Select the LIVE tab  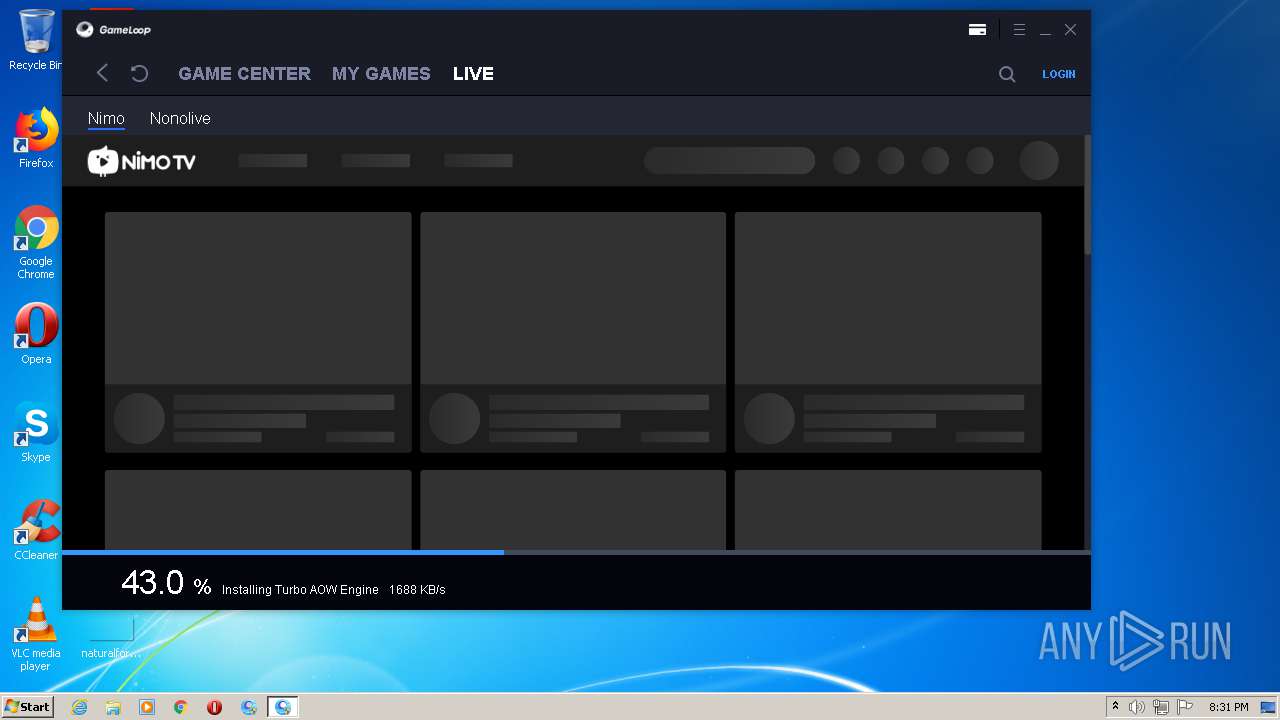[473, 74]
